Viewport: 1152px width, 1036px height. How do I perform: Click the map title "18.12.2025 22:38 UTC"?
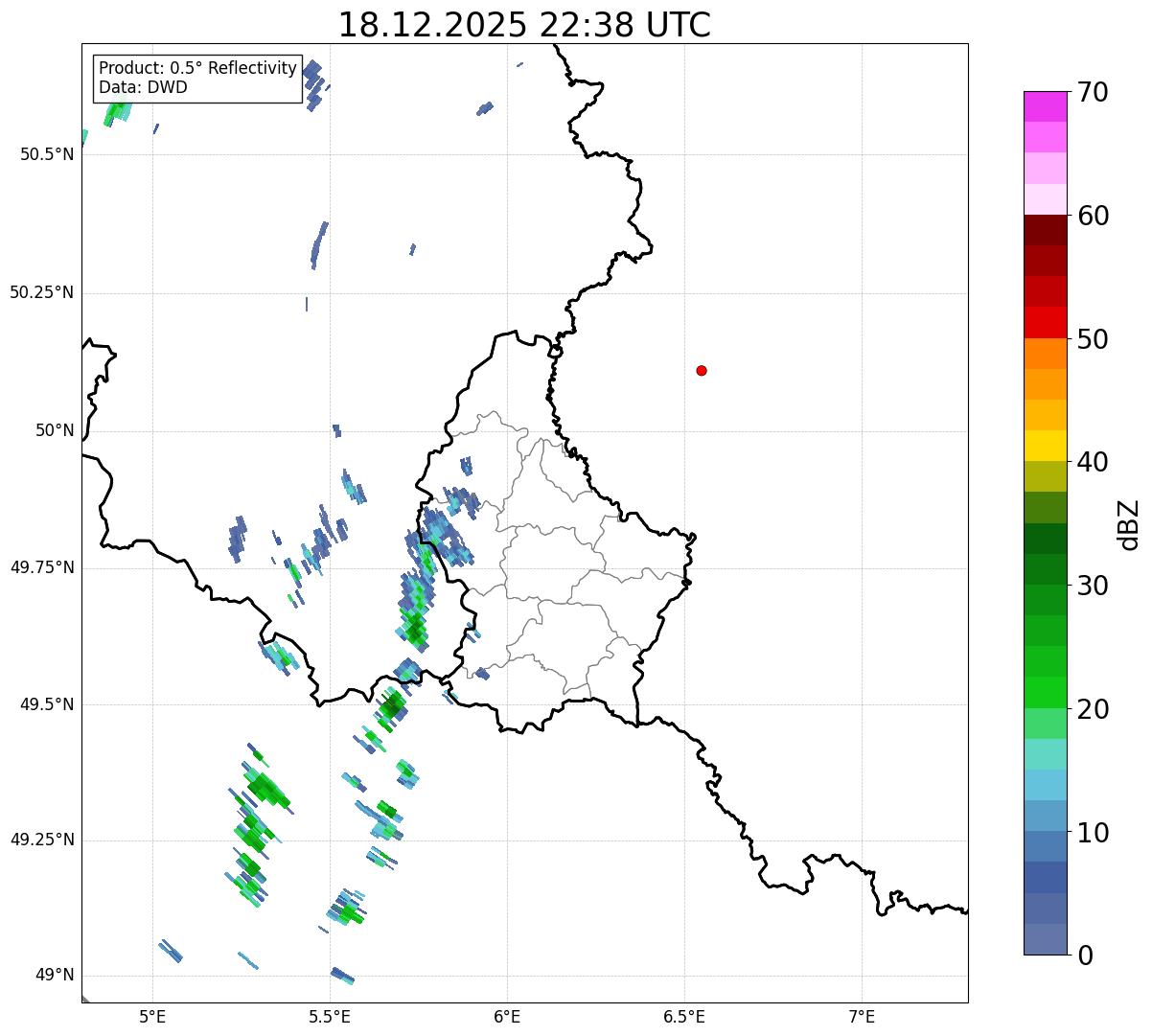[x=524, y=25]
